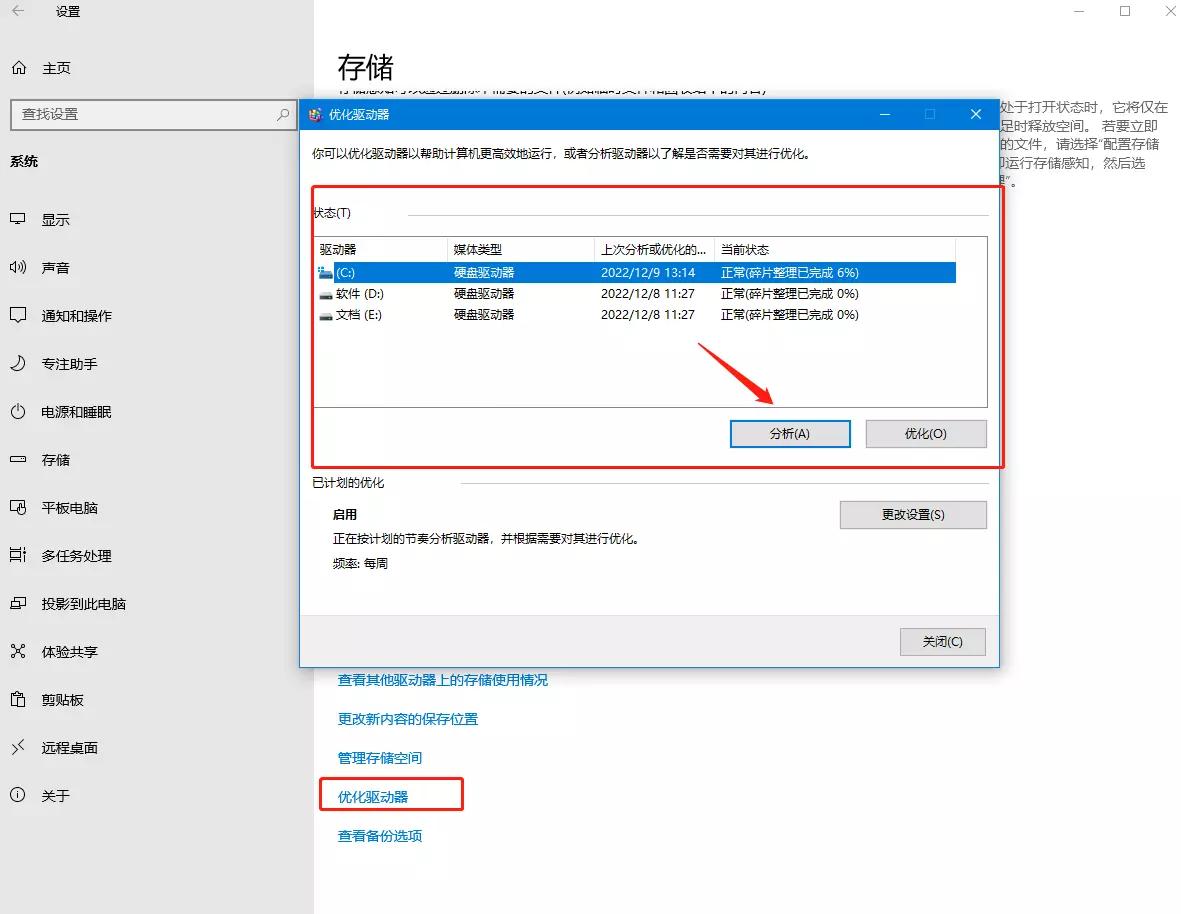Open 更改设置(S) for scheduled optimization
Screen dimensions: 1181x914
coord(913,514)
